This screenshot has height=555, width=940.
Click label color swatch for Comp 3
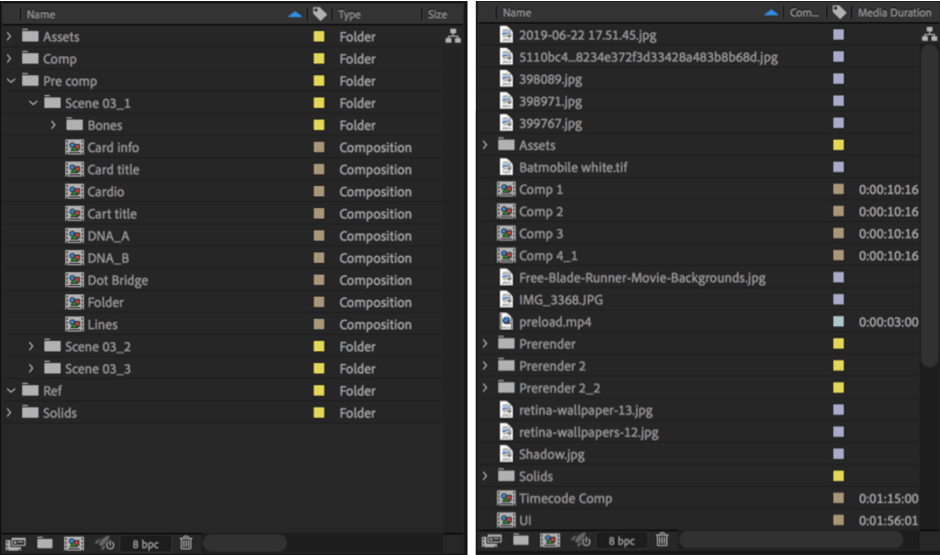click(x=838, y=234)
